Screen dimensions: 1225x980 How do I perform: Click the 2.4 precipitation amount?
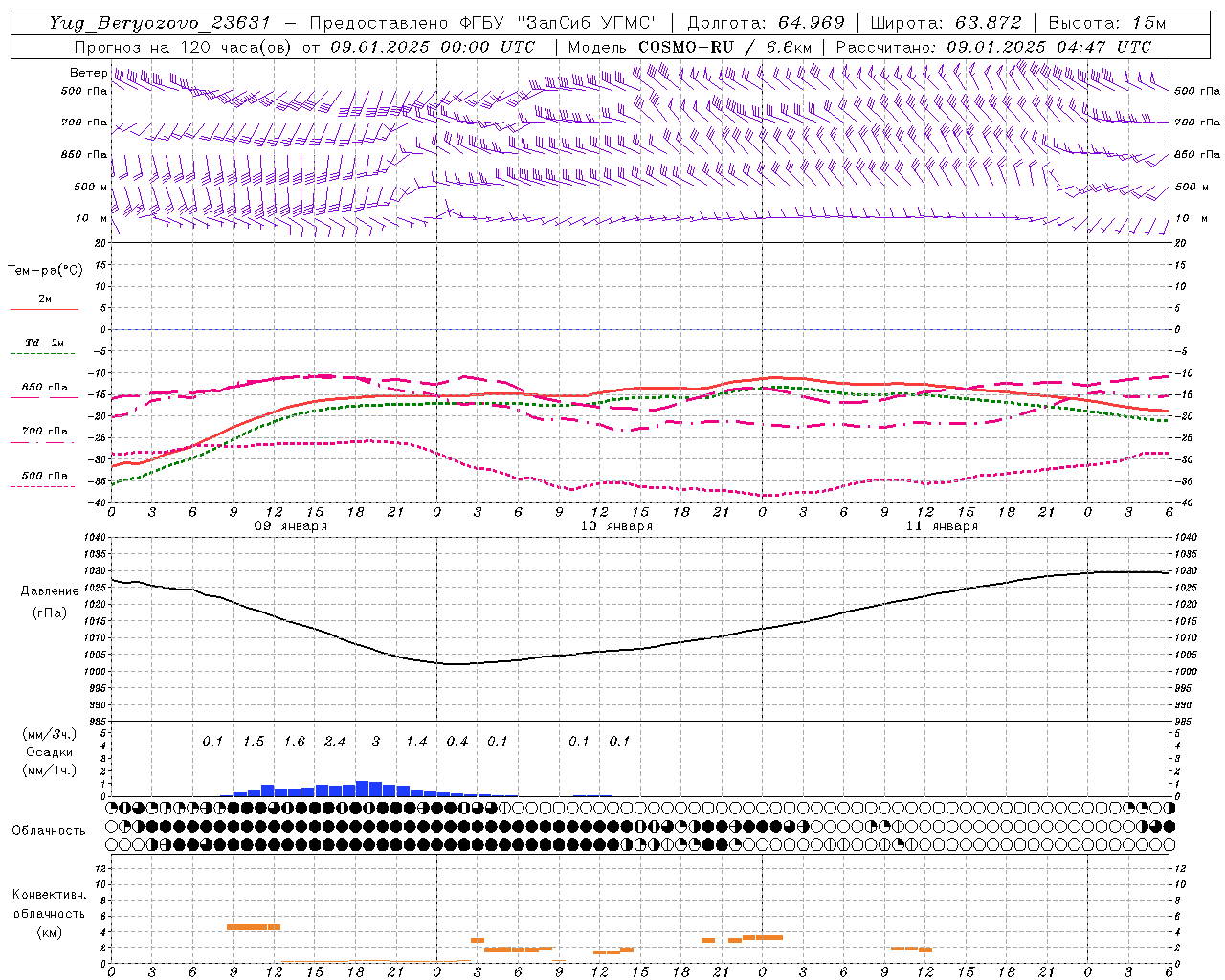point(335,742)
